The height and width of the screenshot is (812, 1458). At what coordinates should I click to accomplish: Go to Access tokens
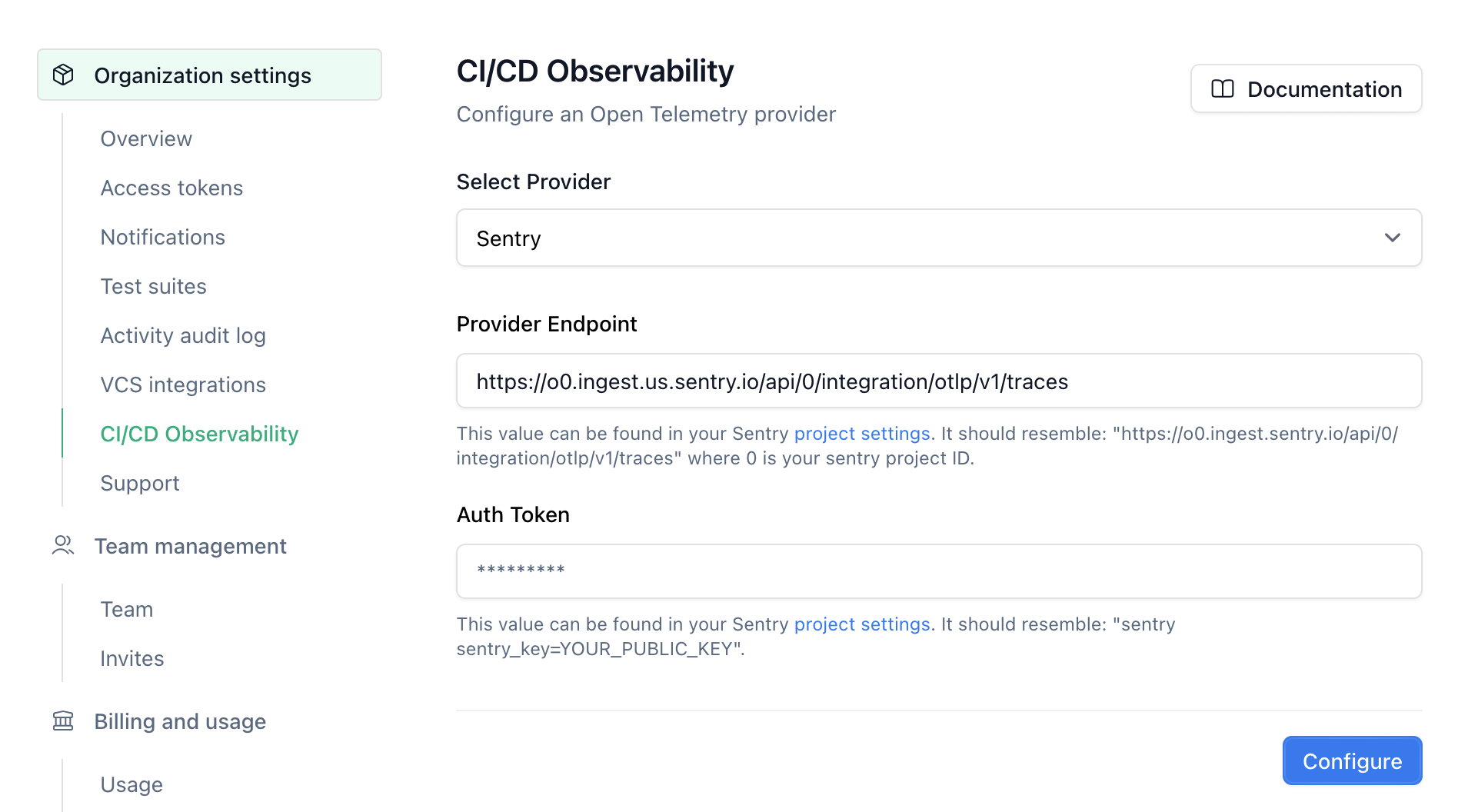point(171,188)
